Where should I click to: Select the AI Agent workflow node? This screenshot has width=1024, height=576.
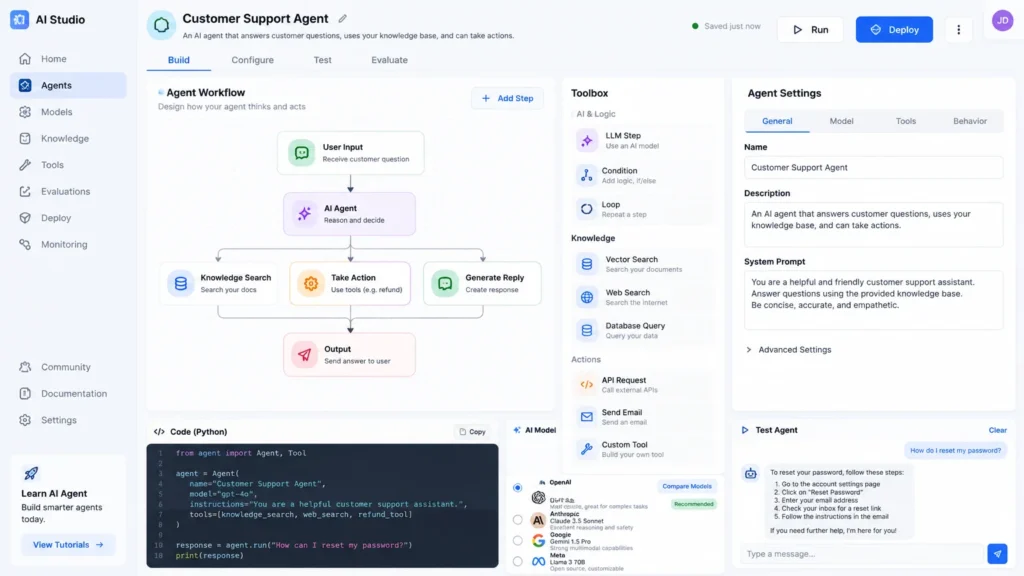point(349,214)
